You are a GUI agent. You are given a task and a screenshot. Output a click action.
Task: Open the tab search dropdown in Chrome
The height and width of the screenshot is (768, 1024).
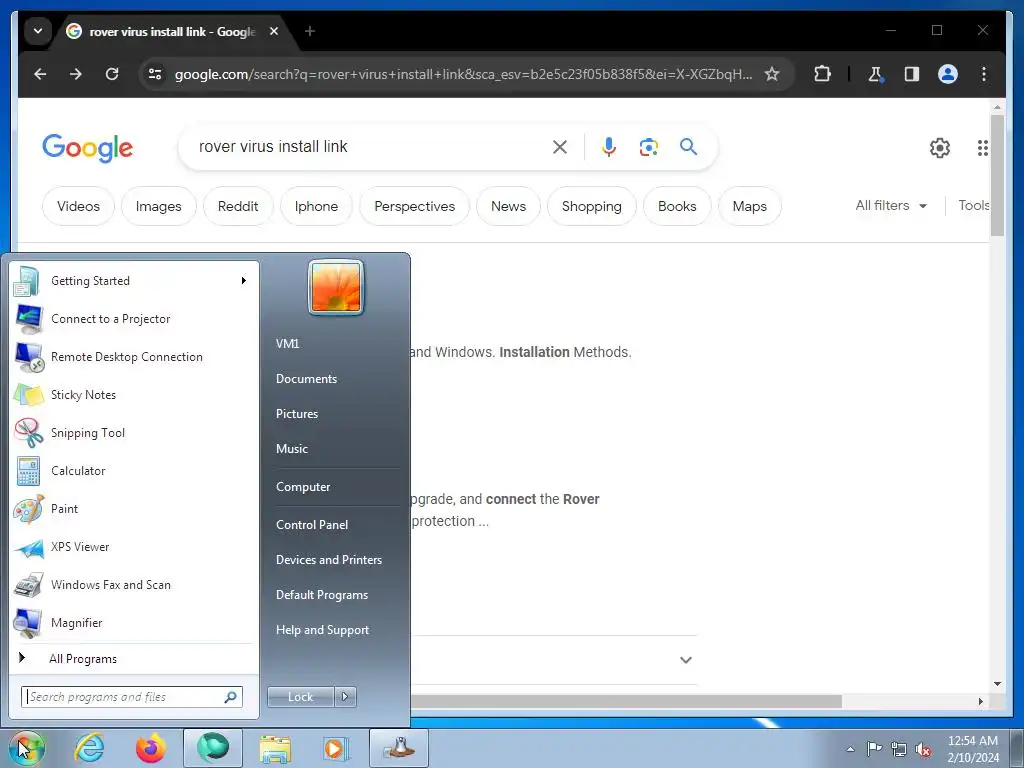[38, 31]
